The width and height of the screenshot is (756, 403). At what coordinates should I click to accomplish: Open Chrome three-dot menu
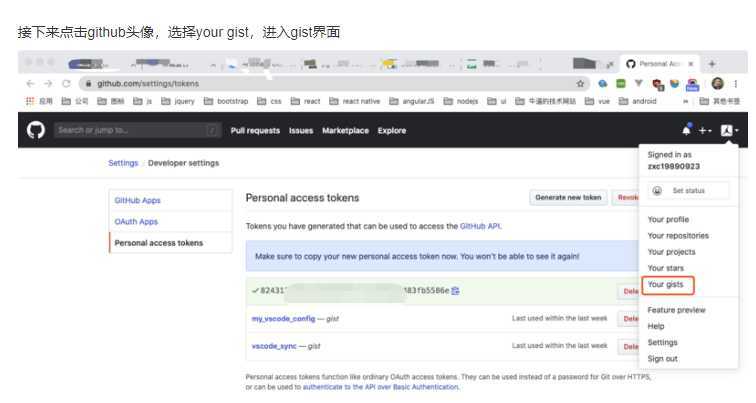pyautogui.click(x=736, y=83)
